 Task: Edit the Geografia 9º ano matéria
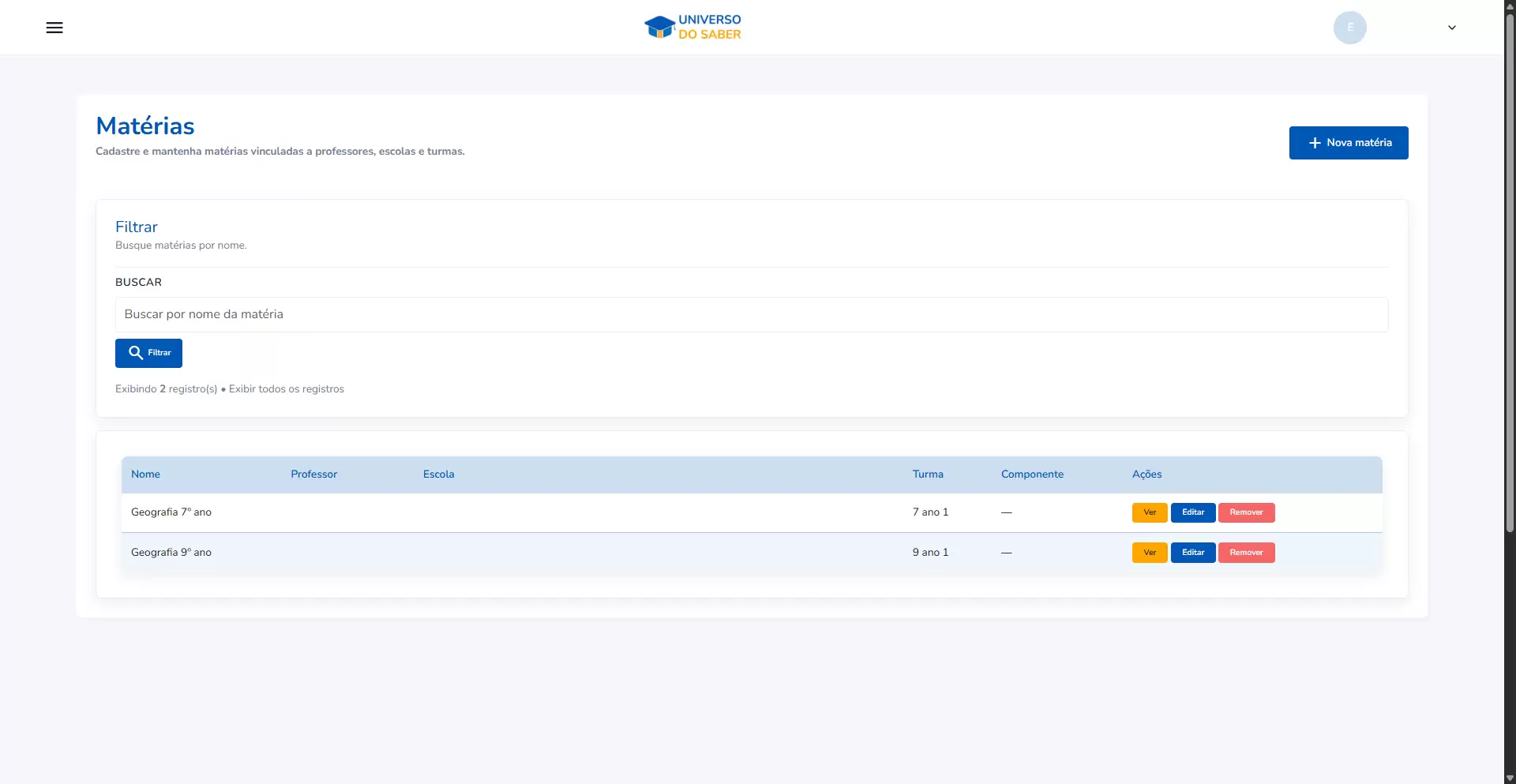click(1192, 553)
